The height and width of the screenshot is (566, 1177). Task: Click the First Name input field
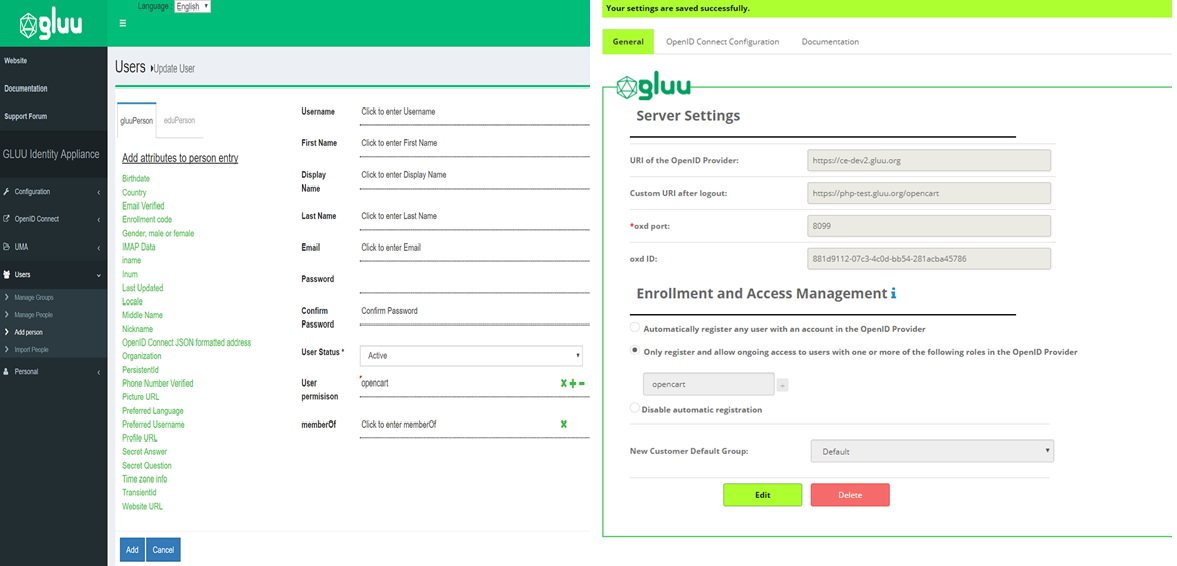click(x=473, y=143)
